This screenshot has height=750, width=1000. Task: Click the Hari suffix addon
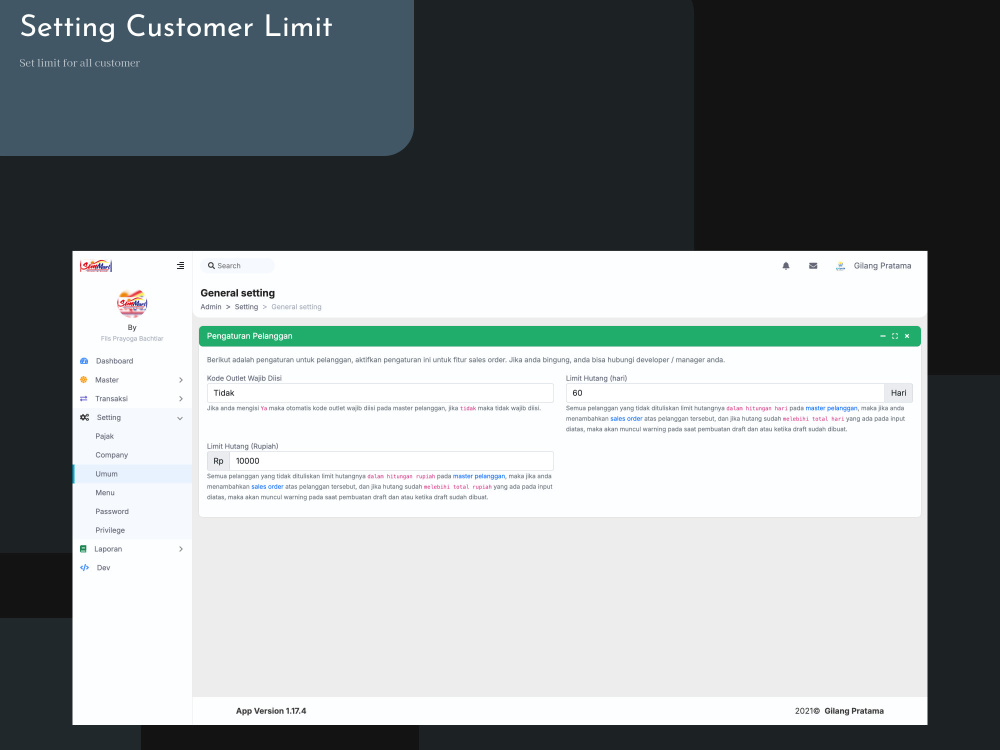point(899,393)
